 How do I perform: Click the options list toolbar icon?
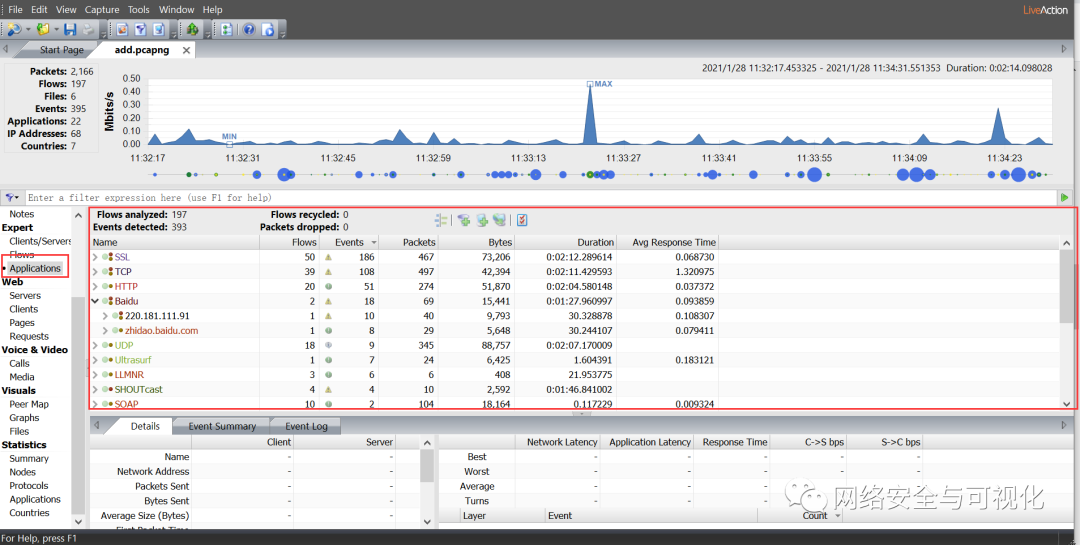click(x=227, y=29)
